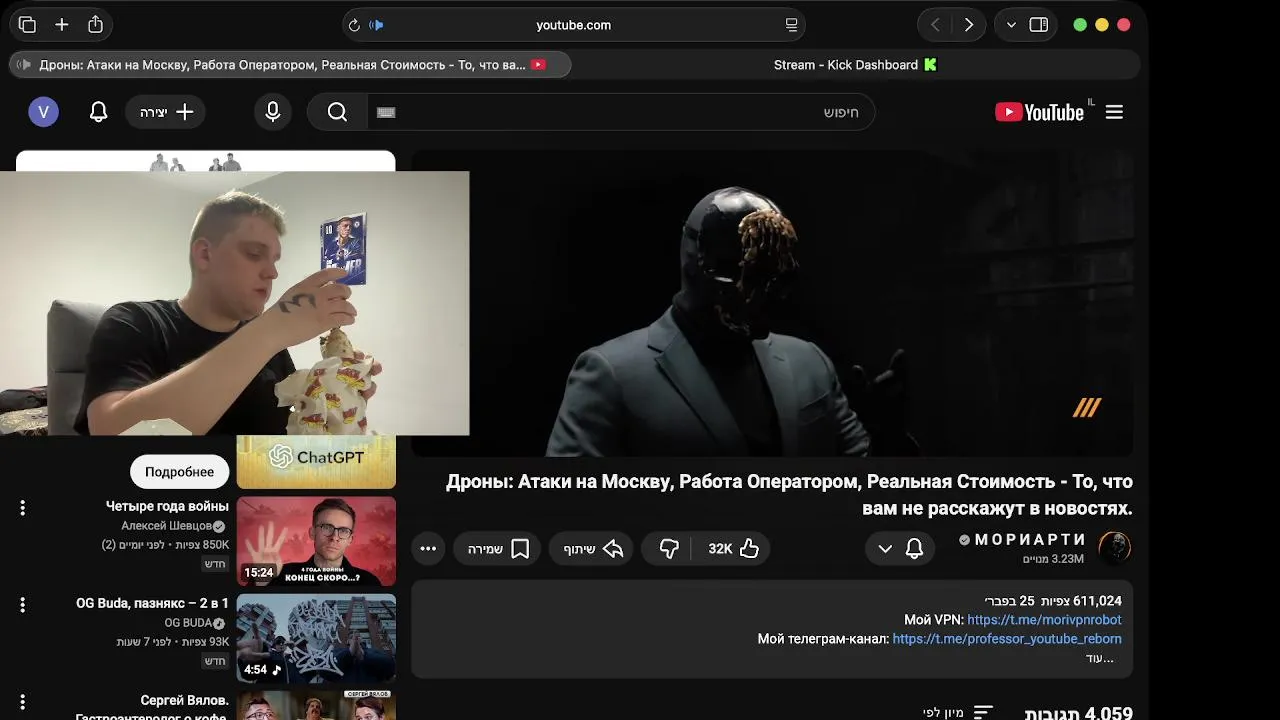Open the МОРИАРТИ channel name
The image size is (1280, 720).
tap(1030, 540)
